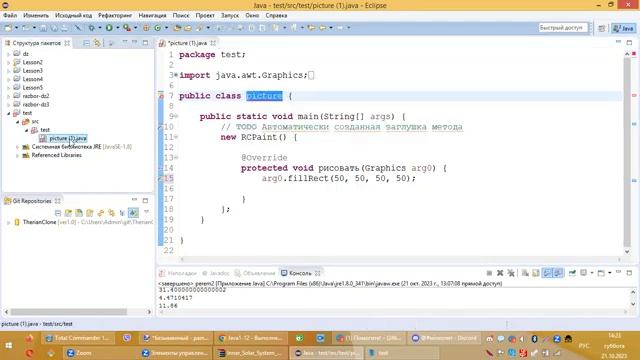Click Hierarchical Branch Layout Git icon

122,213
